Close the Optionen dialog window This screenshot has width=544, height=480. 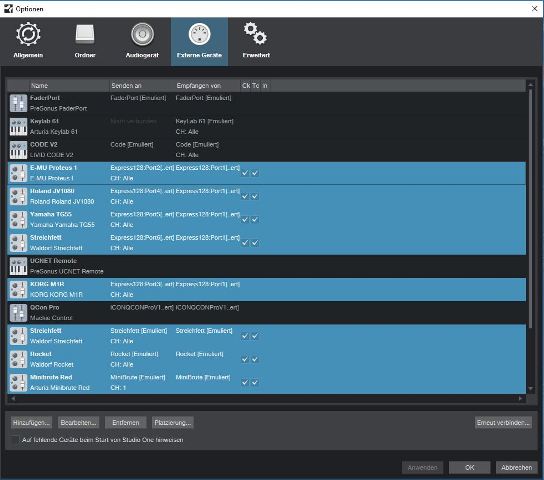click(534, 9)
